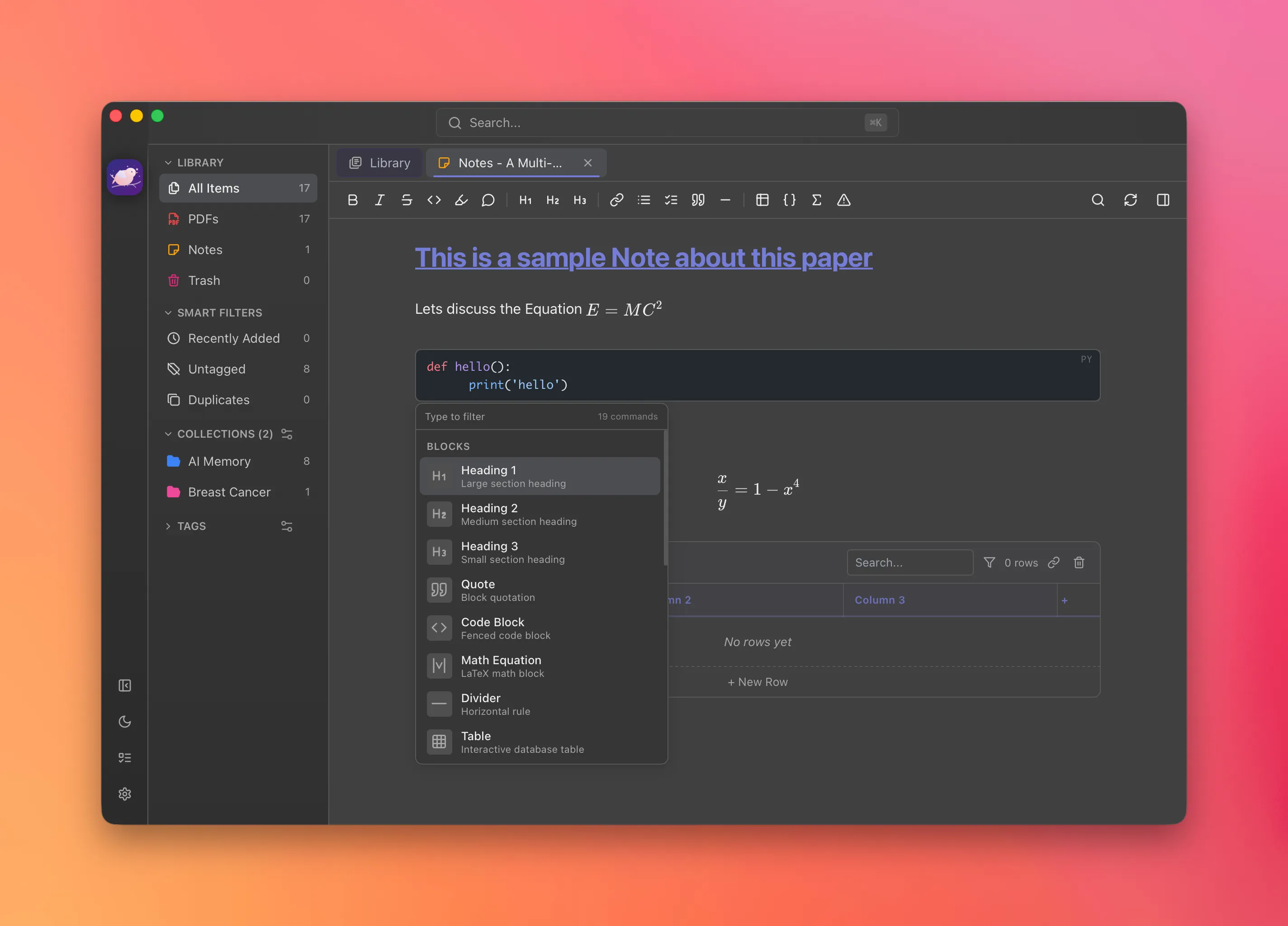Toggle the right side panel

tap(1163, 200)
